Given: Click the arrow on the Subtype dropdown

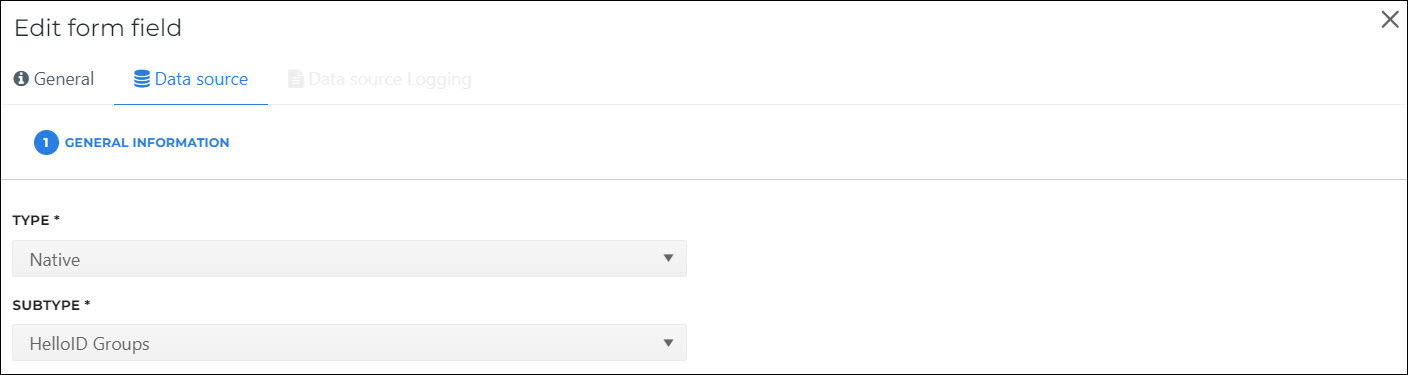Looking at the screenshot, I should [668, 343].
